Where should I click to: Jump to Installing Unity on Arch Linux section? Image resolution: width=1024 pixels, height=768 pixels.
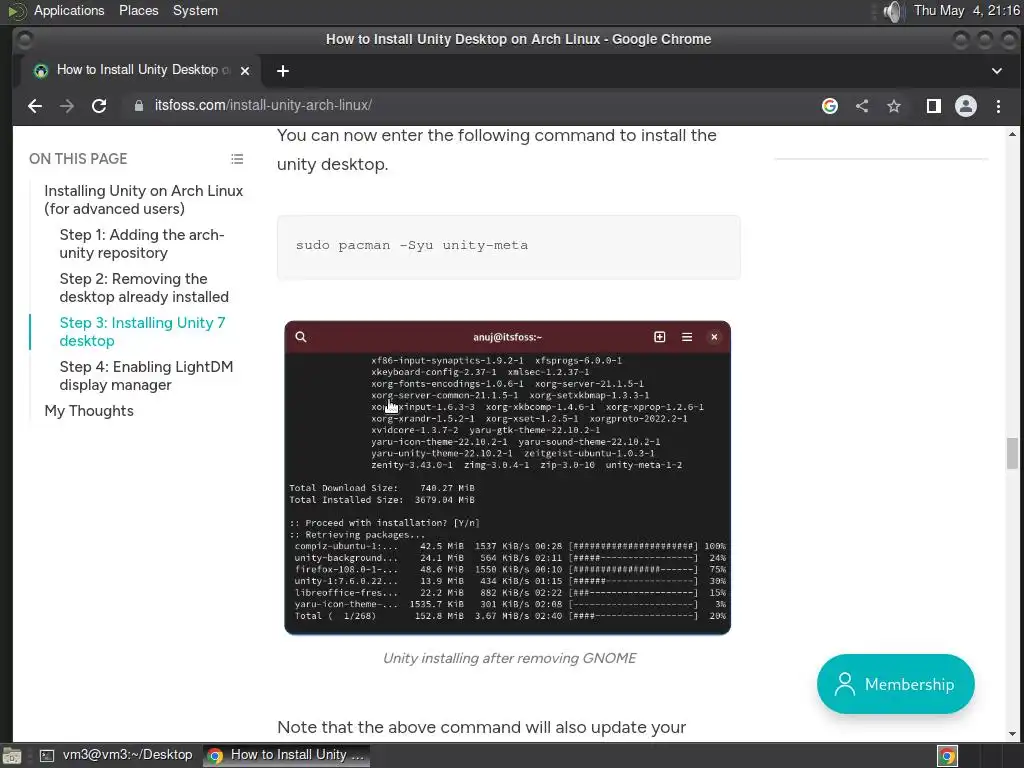point(144,200)
